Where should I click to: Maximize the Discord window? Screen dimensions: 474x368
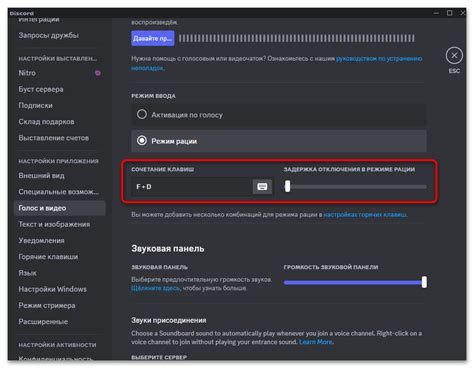click(x=450, y=13)
